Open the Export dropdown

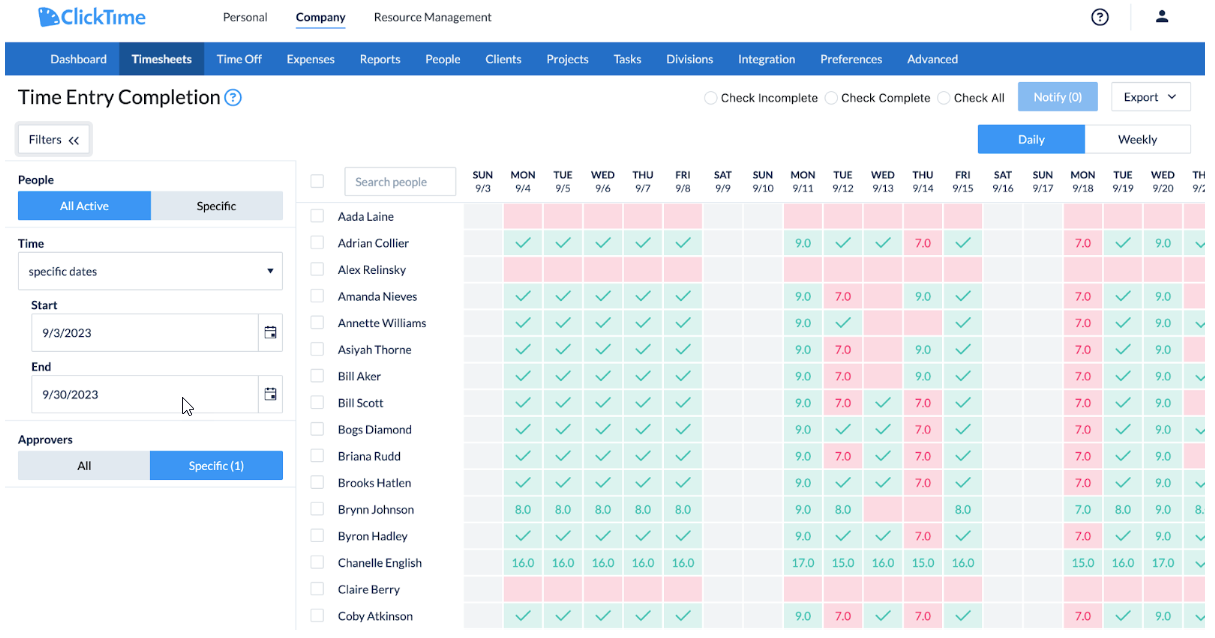1150,96
